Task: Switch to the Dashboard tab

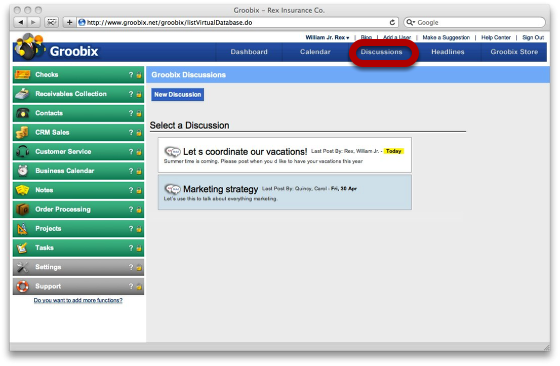Action: [x=249, y=52]
